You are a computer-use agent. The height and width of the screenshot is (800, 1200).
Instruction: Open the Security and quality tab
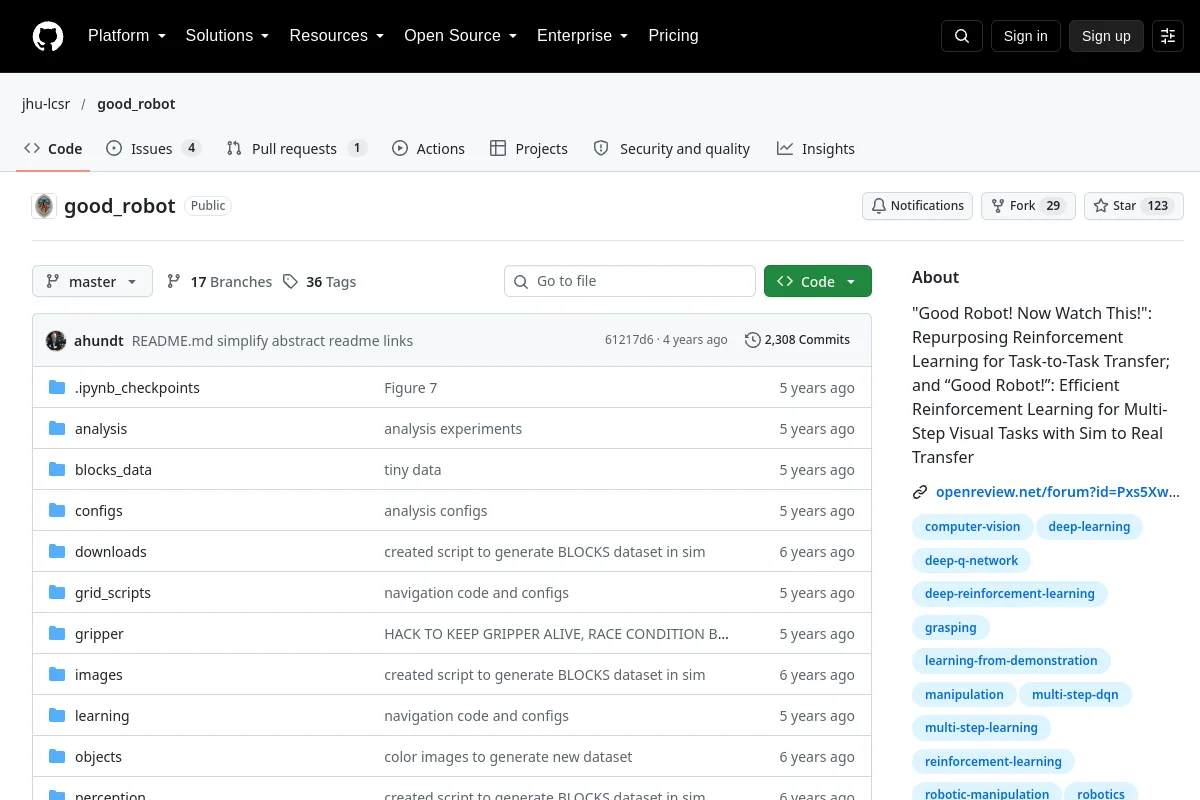click(x=672, y=149)
